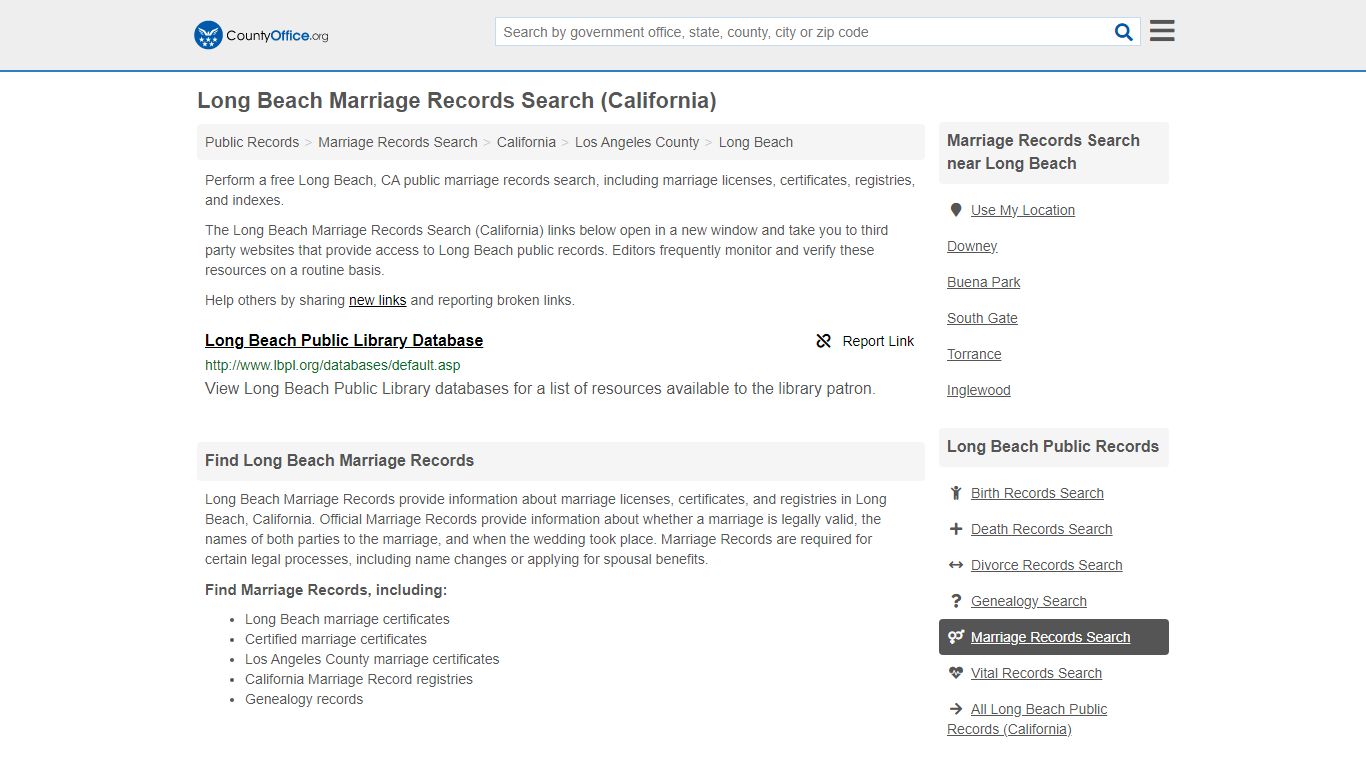Click 'Long Beach marriage certificates' list item
This screenshot has width=1366, height=768.
click(347, 619)
